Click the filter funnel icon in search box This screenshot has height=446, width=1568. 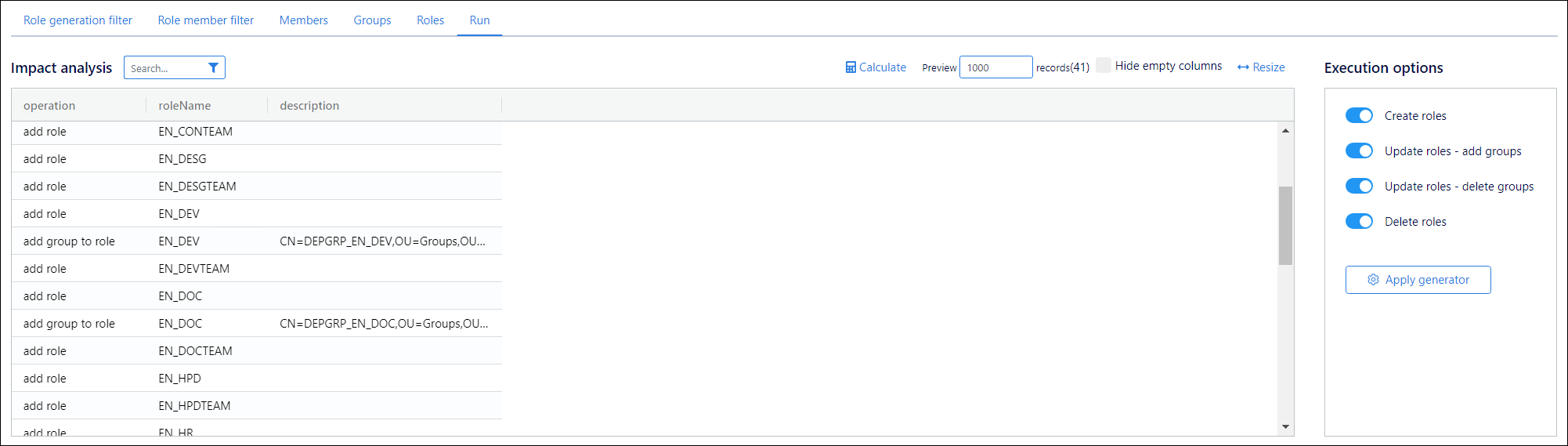coord(213,68)
